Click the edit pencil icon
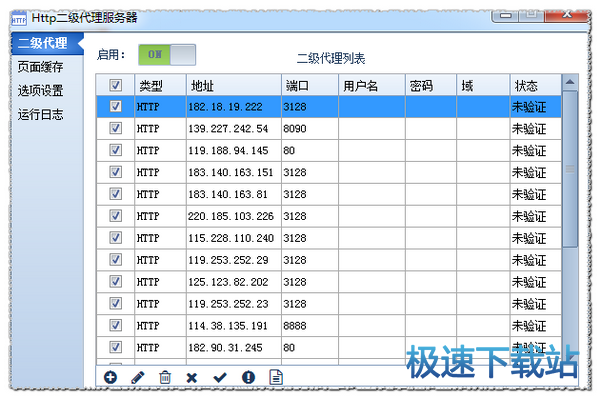 [x=138, y=378]
